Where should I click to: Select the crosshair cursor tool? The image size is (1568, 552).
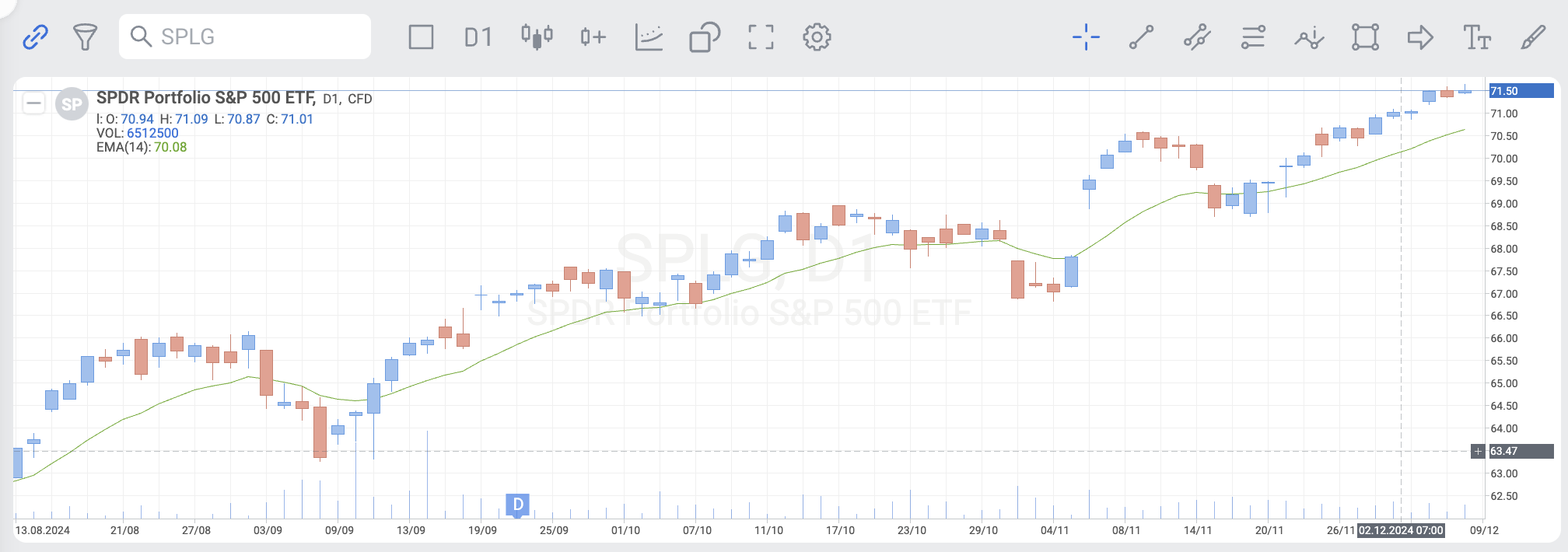tap(1086, 37)
